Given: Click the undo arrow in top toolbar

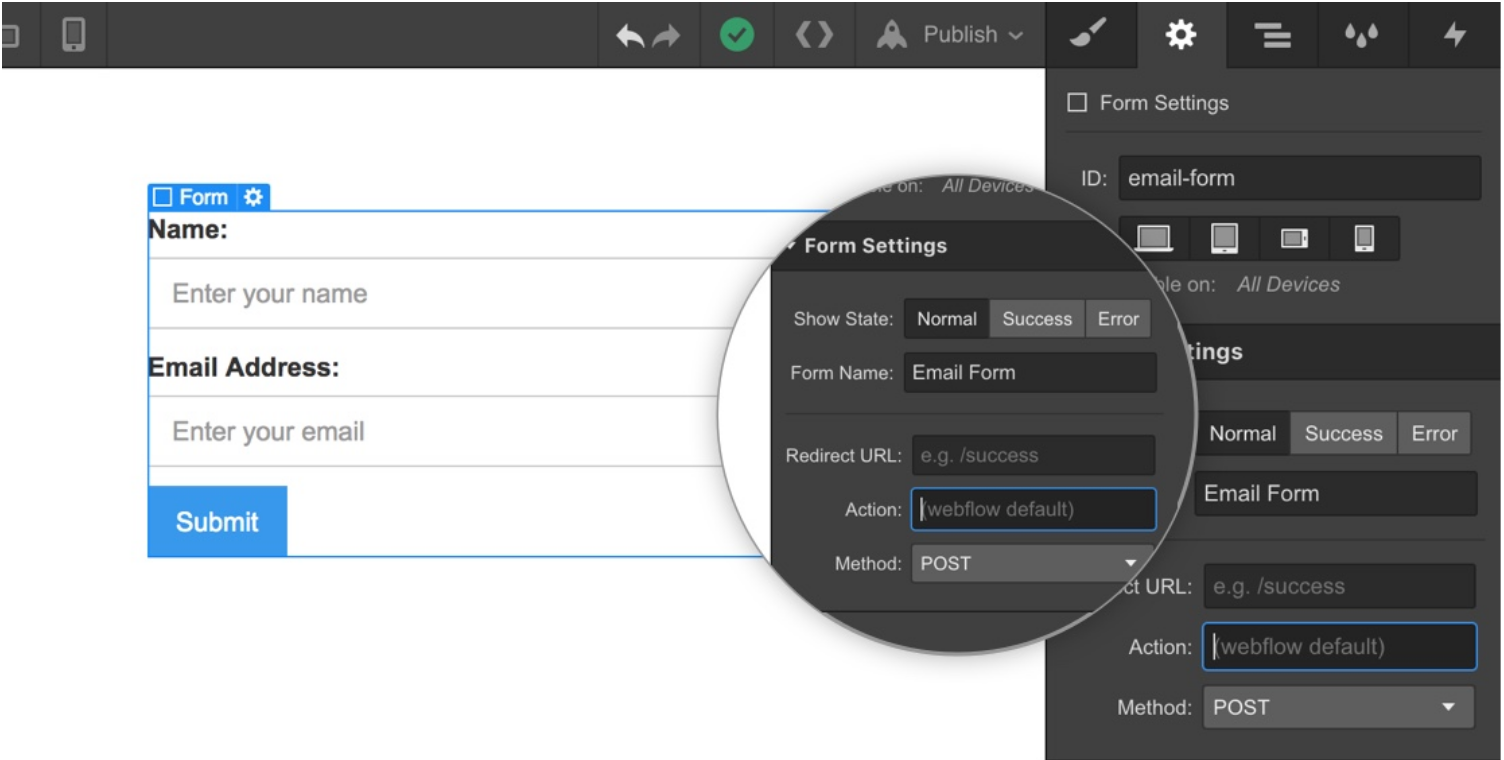Looking at the screenshot, I should coord(630,36).
